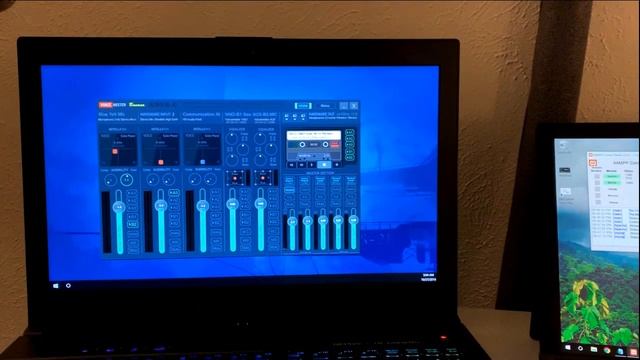
Task: Open the mode selector on master bus B2
Action: click(x=351, y=180)
